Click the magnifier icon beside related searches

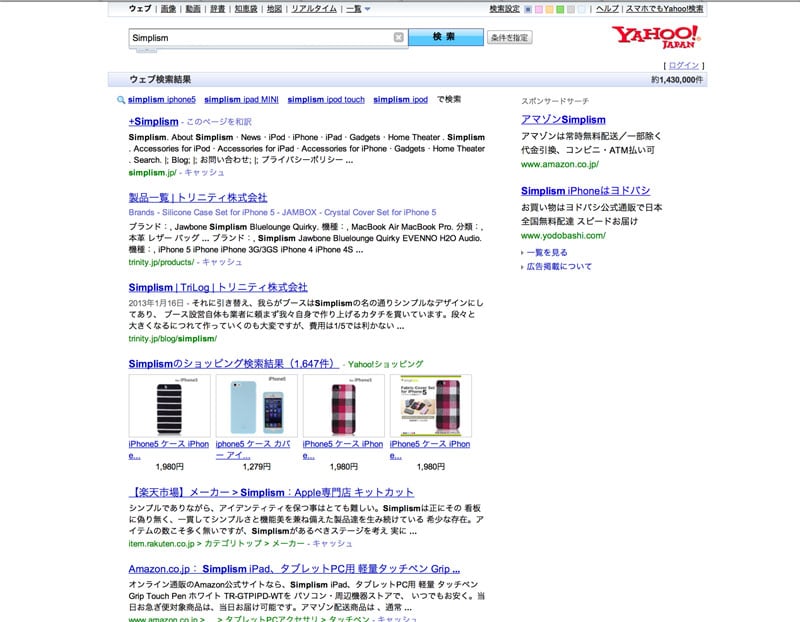pyautogui.click(x=121, y=100)
